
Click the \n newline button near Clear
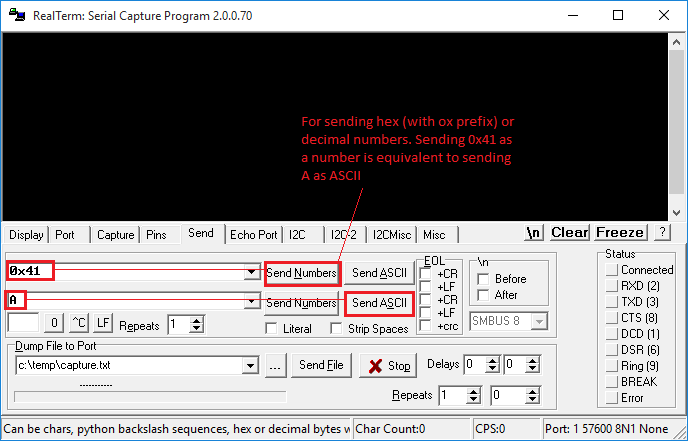[x=535, y=233]
